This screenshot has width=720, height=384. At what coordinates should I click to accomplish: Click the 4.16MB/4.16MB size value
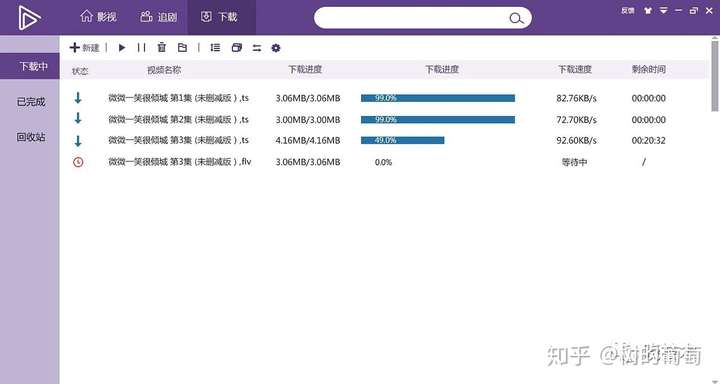click(308, 140)
